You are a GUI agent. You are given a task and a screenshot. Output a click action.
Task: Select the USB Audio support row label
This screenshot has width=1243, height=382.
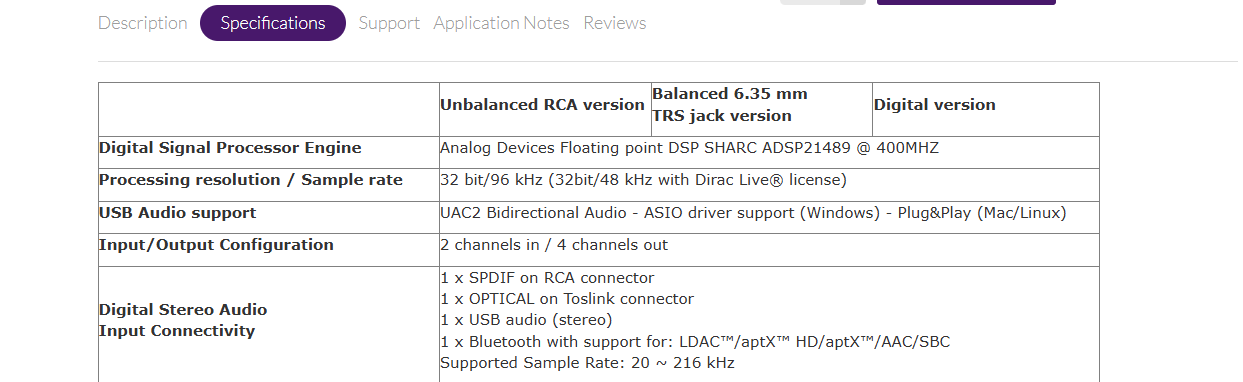pos(177,213)
